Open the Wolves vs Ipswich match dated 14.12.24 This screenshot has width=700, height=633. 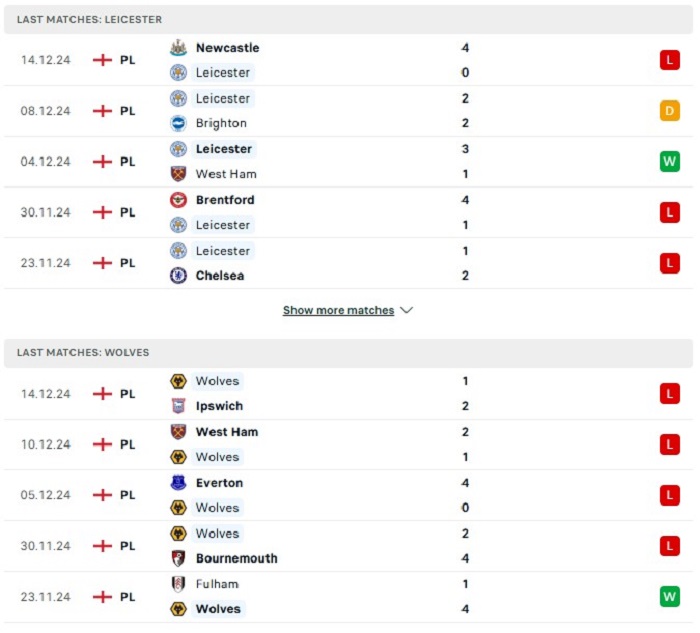pyautogui.click(x=348, y=394)
